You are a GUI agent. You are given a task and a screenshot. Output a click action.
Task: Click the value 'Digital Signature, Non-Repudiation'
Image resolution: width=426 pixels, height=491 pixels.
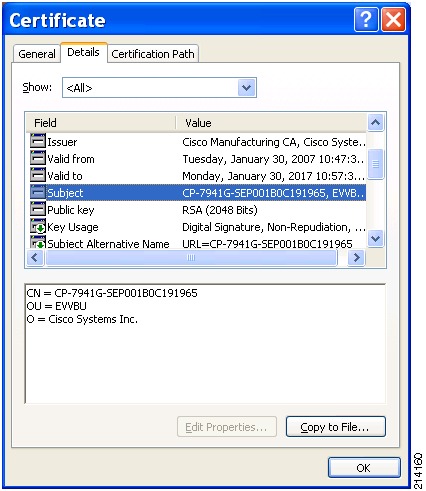click(265, 227)
